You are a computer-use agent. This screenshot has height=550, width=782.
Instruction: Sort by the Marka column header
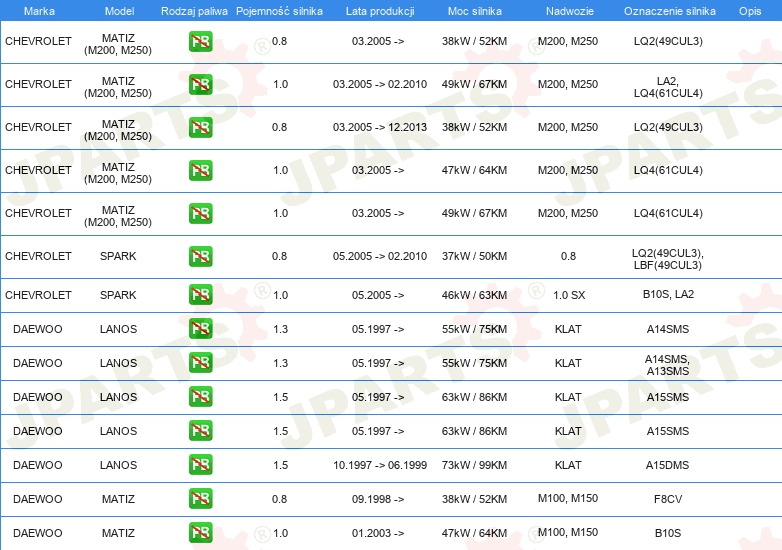coord(39,10)
